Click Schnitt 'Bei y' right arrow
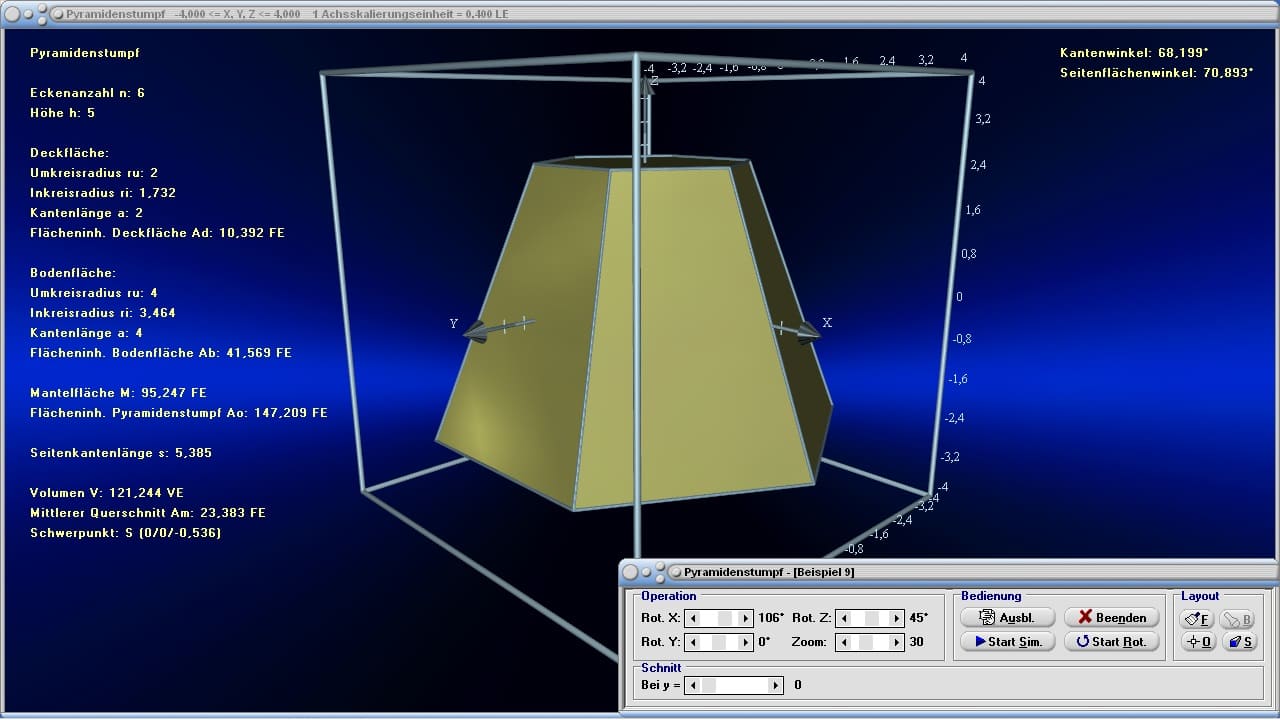 tap(776, 685)
